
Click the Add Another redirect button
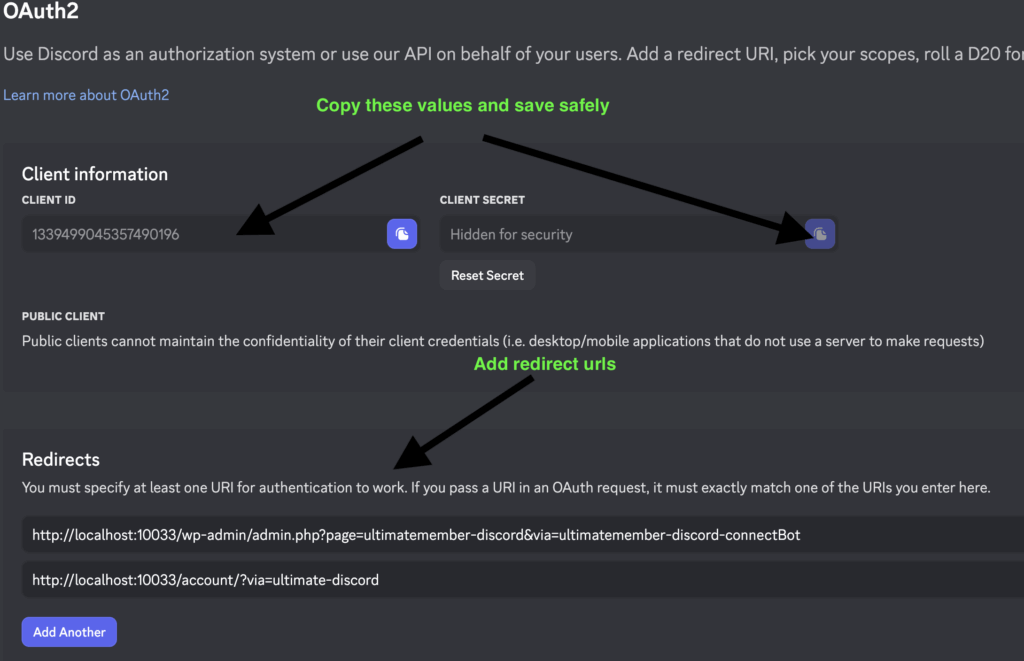click(69, 632)
